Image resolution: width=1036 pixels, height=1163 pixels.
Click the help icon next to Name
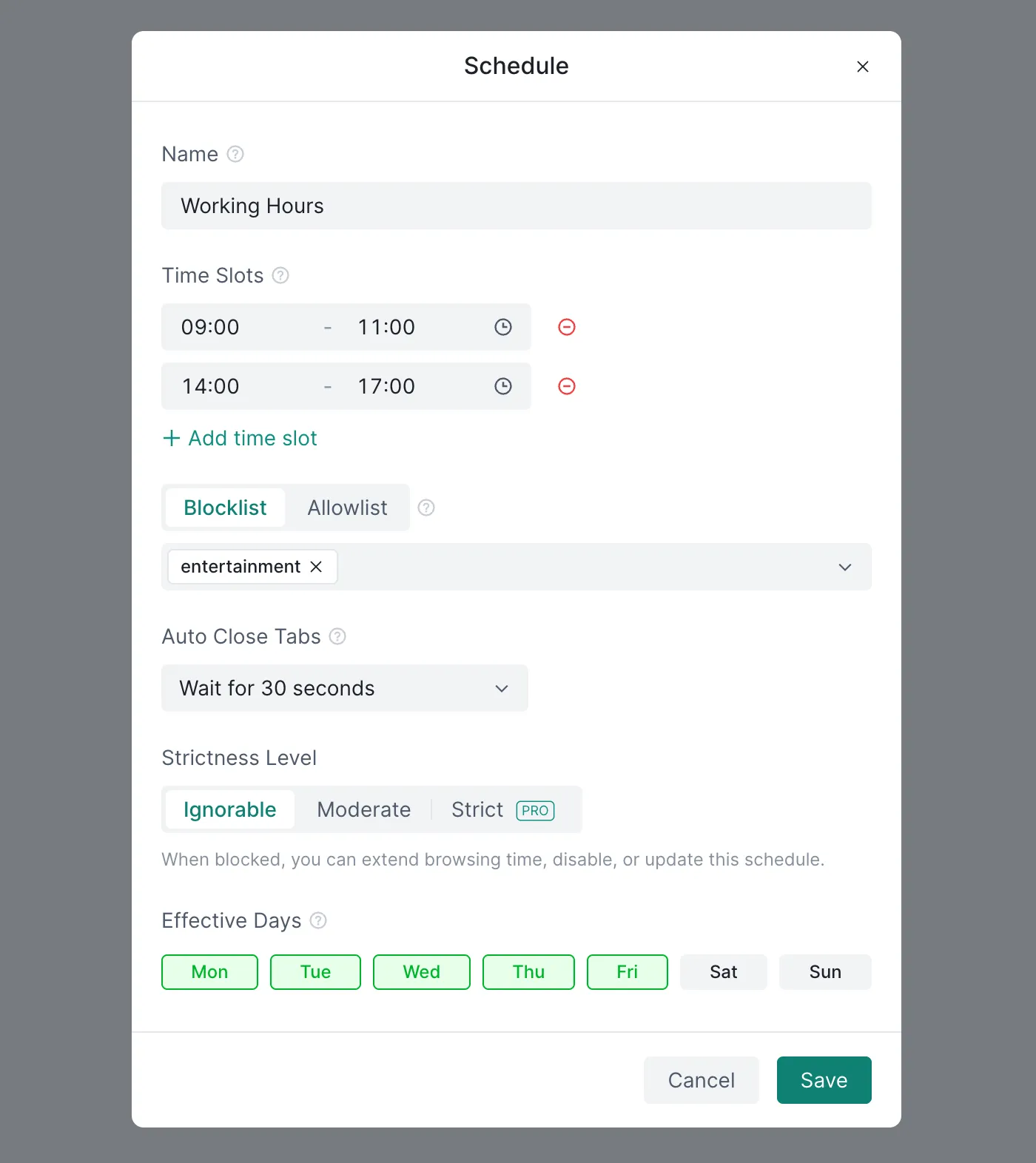click(x=235, y=154)
